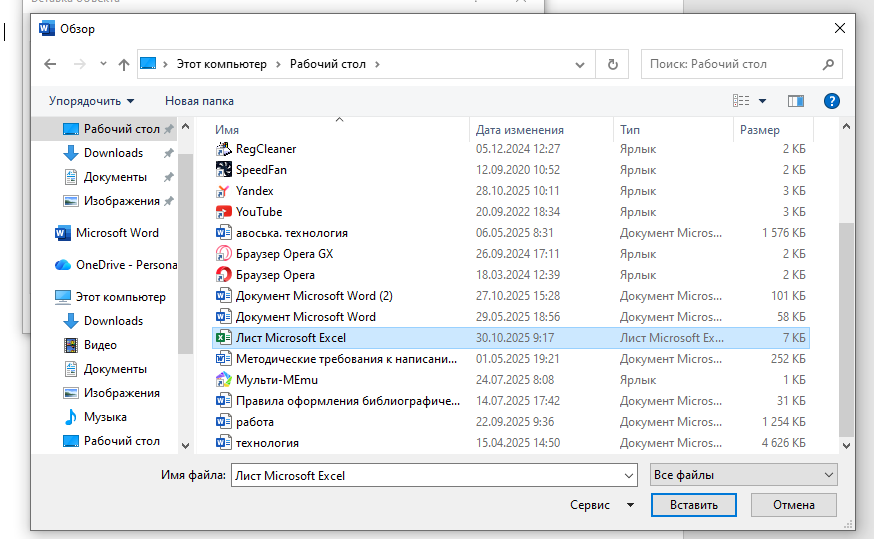Select Музыка in the navigation tree
Viewport: 874px width, 539px height.
105,417
